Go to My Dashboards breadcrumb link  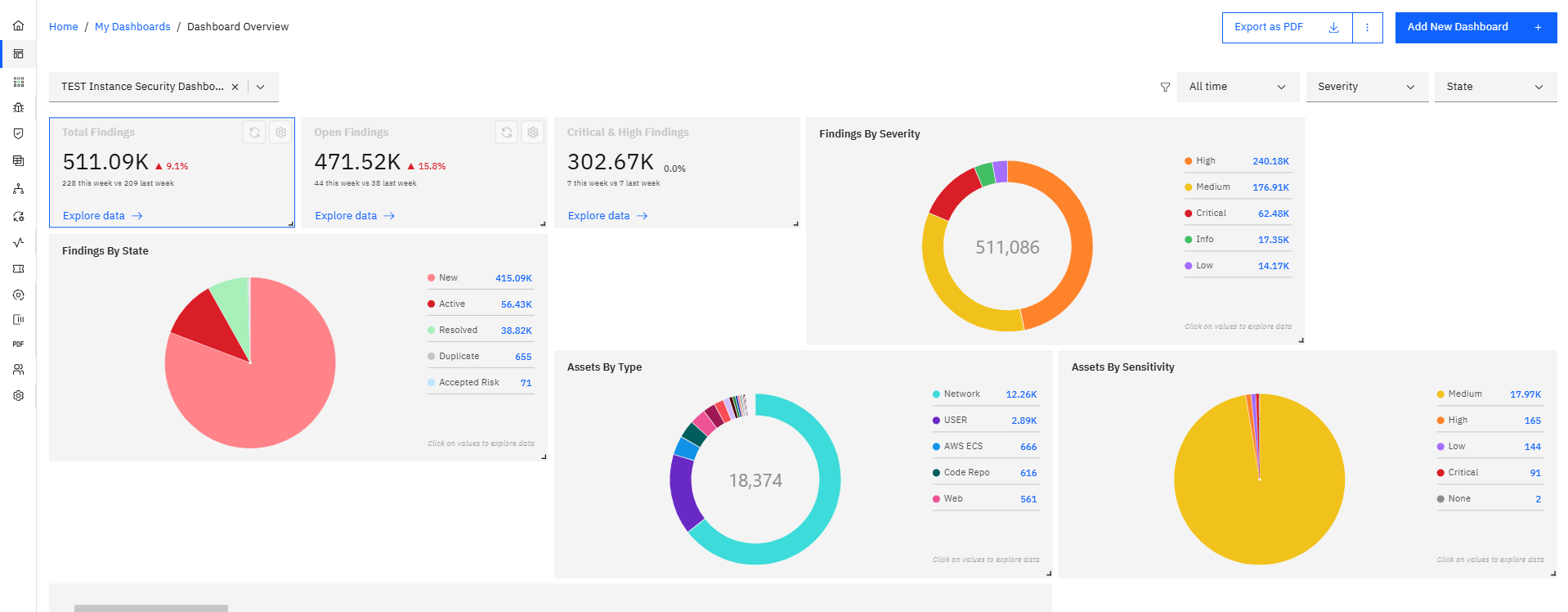pyautogui.click(x=132, y=27)
